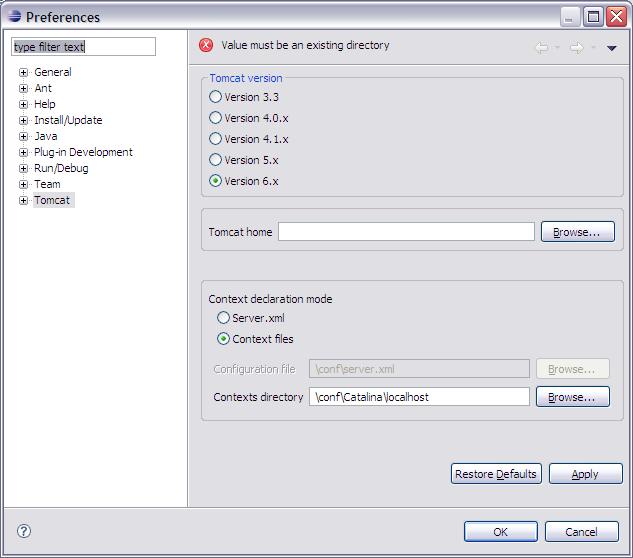Click the forward navigation arrow icon

576,48
